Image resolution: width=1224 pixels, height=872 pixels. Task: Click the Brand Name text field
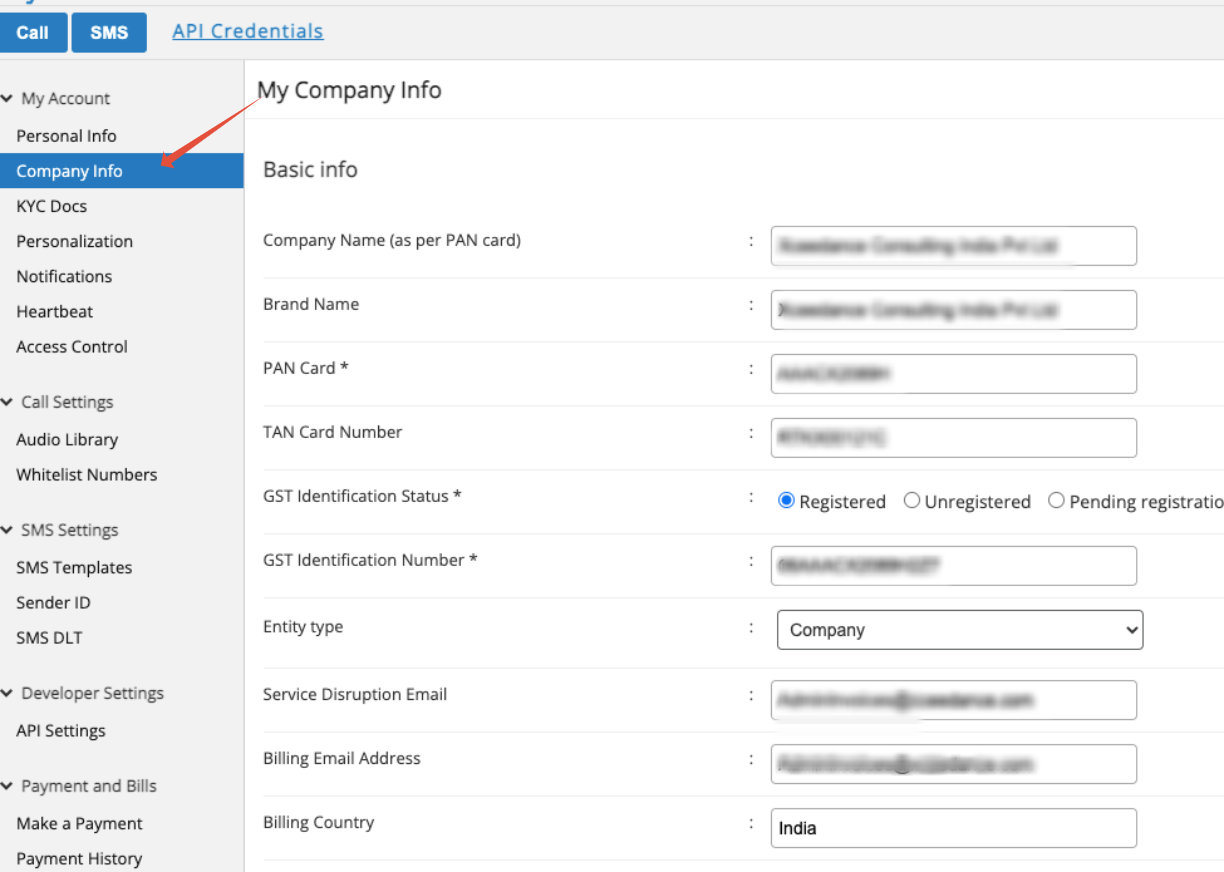click(954, 310)
